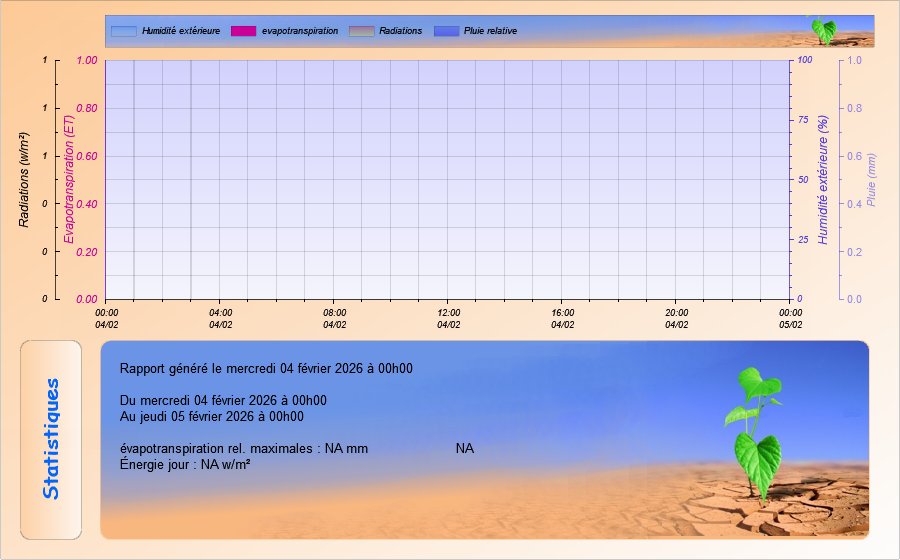Viewport: 900px width, 560px height.
Task: Click the 0.8 rain axis value
Action: [854, 108]
